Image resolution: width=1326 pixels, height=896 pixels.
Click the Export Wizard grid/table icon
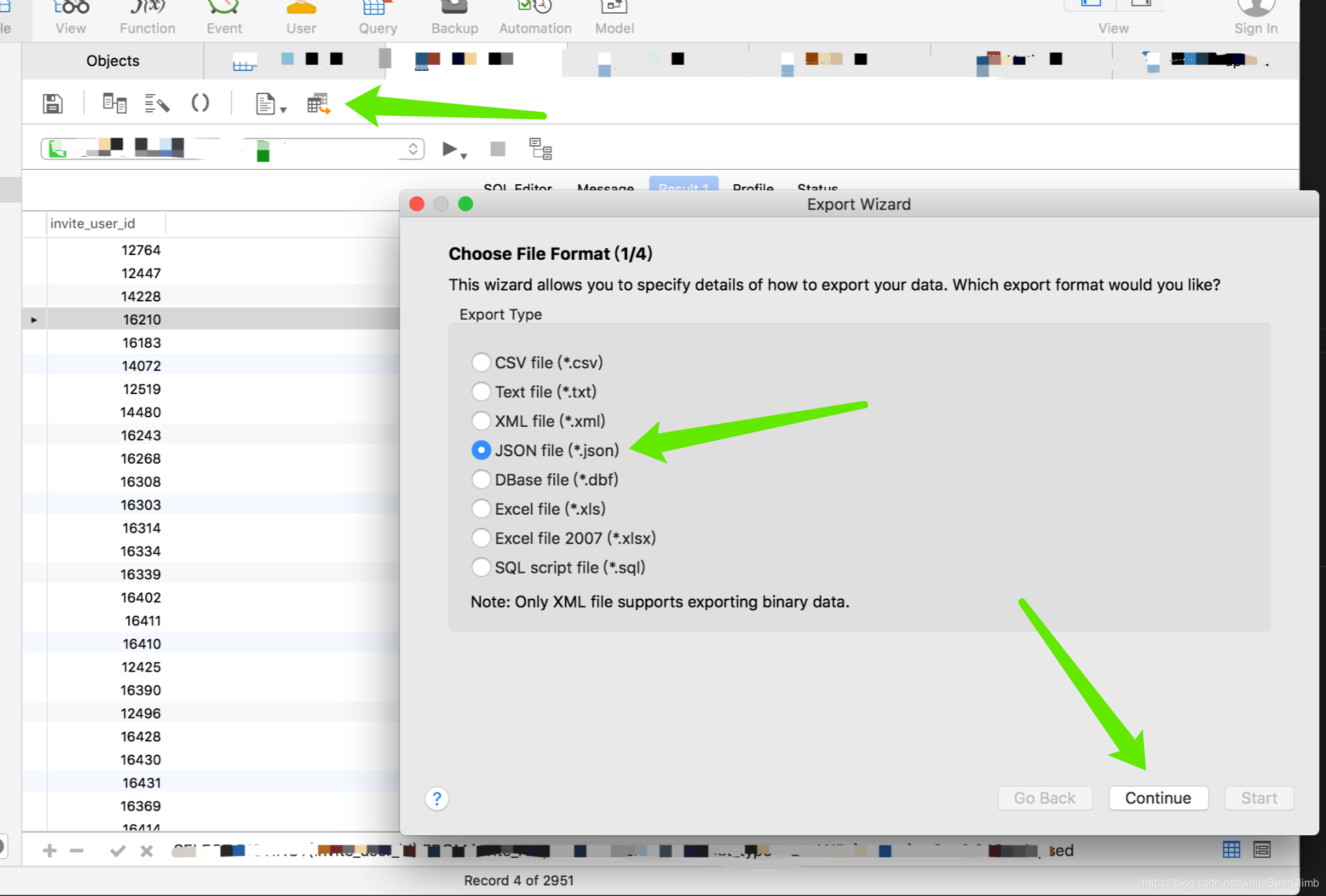(x=317, y=104)
